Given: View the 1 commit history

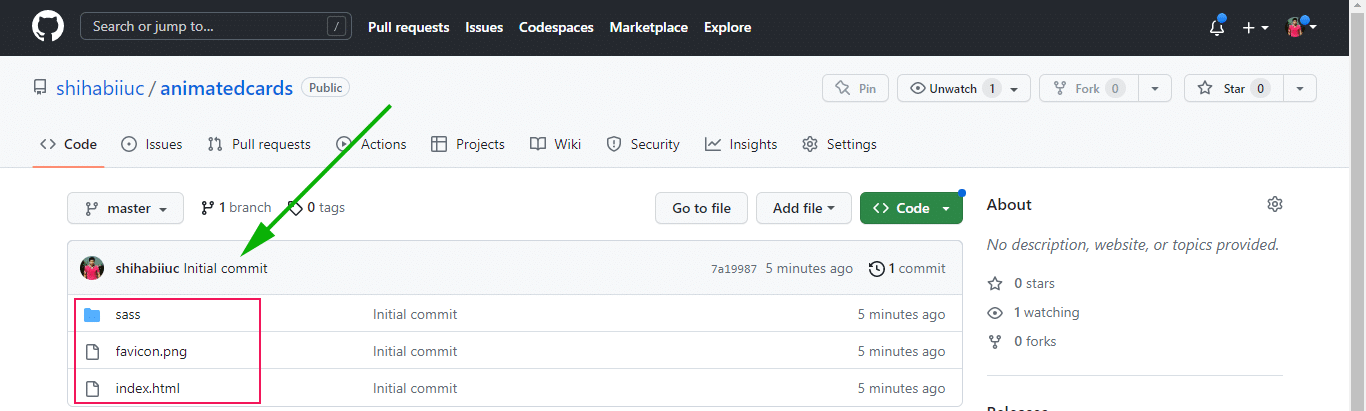Looking at the screenshot, I should pos(907,268).
